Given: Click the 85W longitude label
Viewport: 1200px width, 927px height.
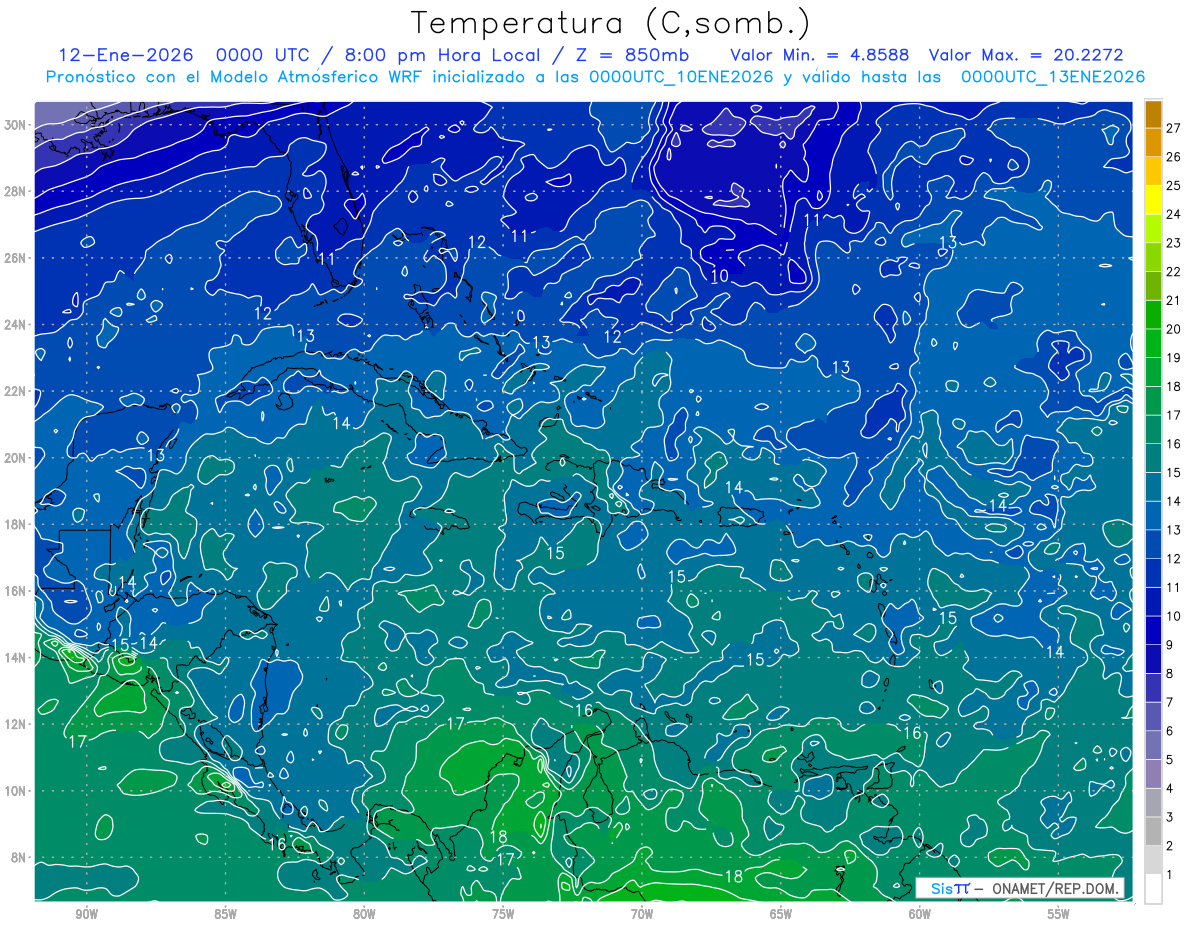Looking at the screenshot, I should pyautogui.click(x=225, y=913).
